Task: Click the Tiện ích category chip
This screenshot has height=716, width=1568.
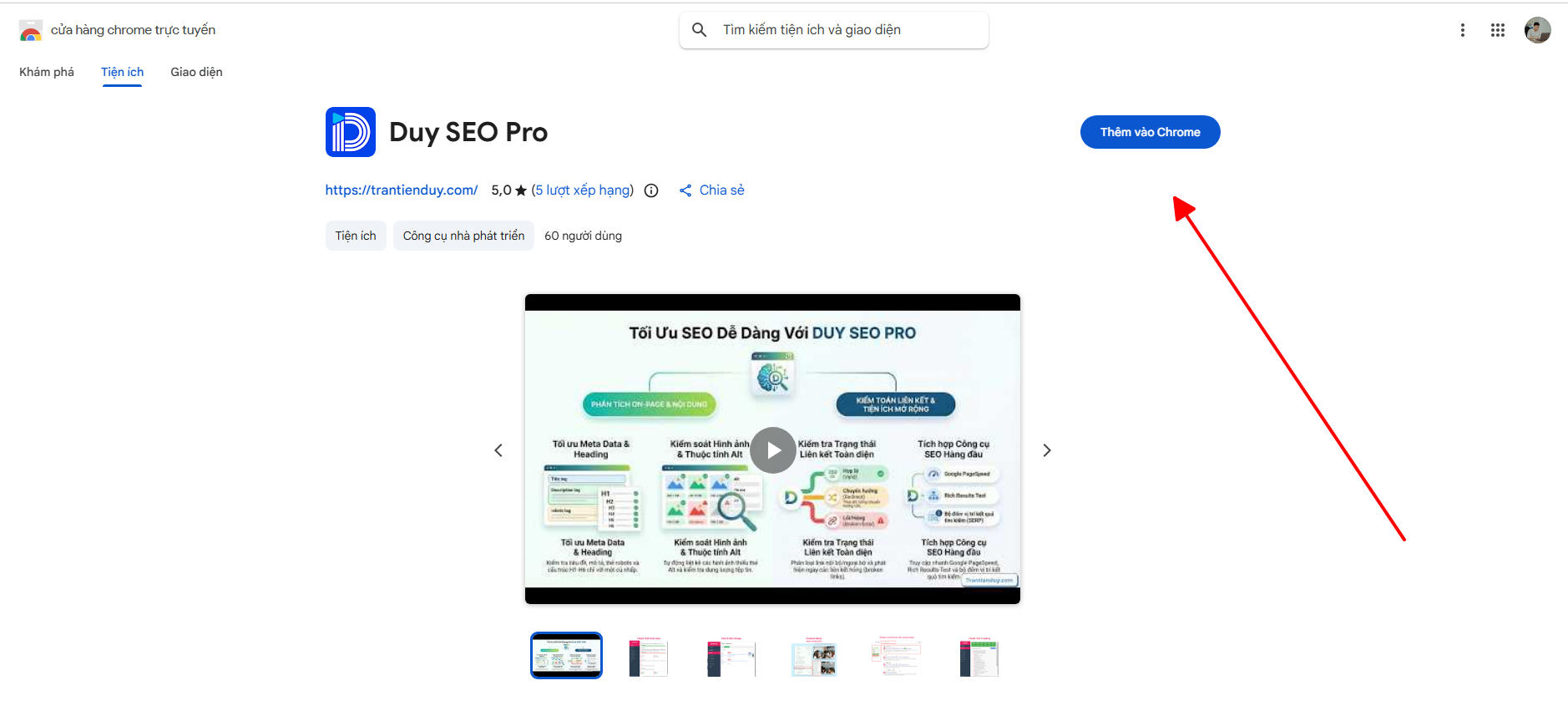Action: click(x=356, y=236)
